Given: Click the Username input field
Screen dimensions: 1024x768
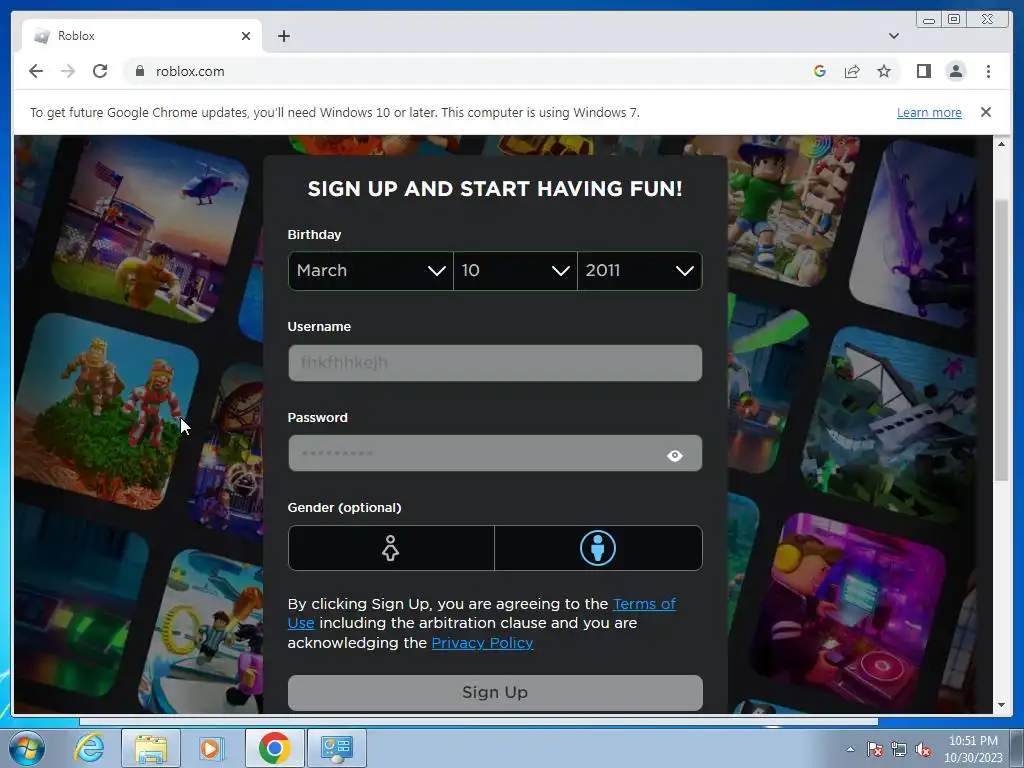Looking at the screenshot, I should 495,363.
